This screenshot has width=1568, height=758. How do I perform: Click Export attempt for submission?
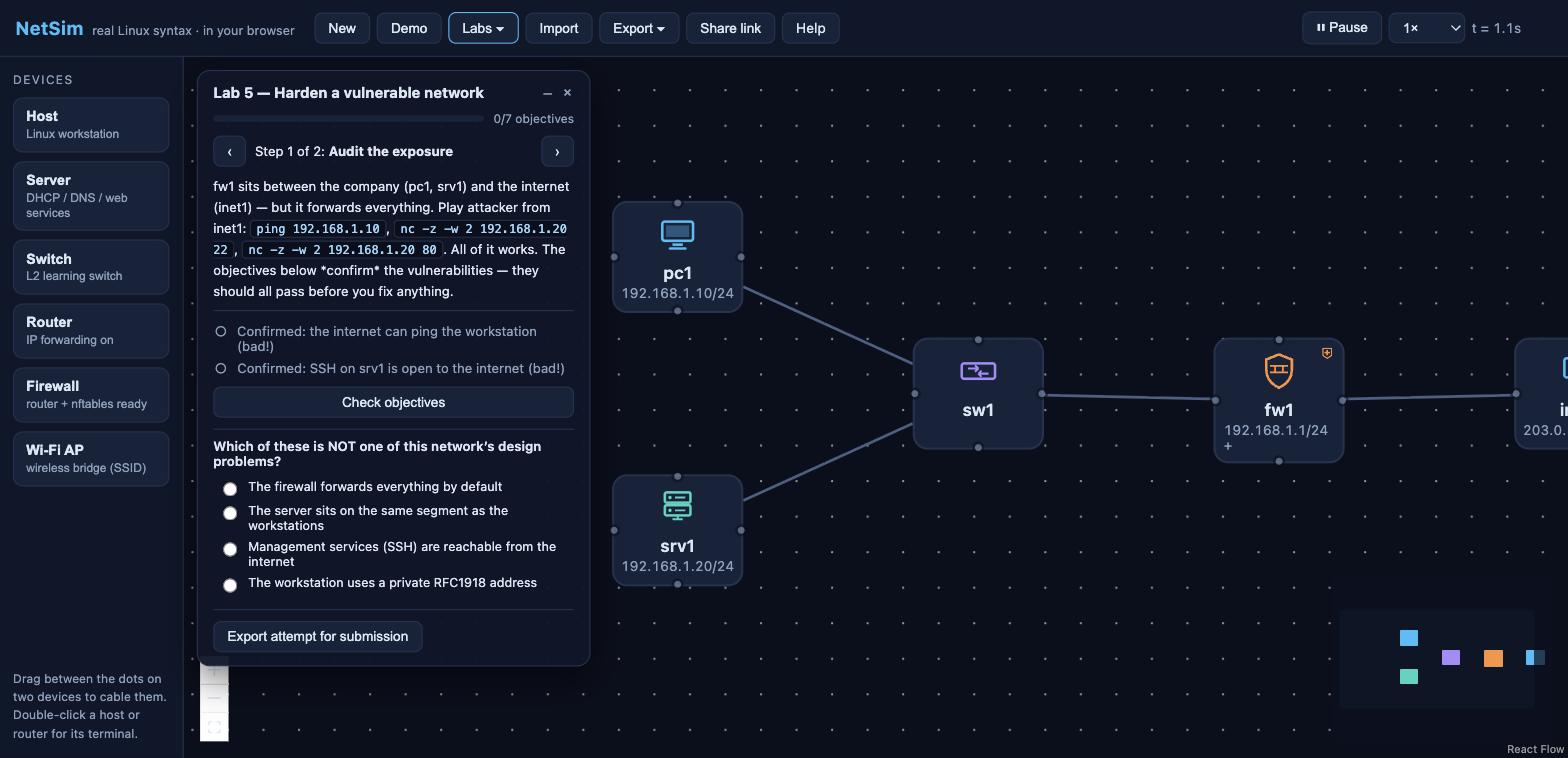(318, 637)
